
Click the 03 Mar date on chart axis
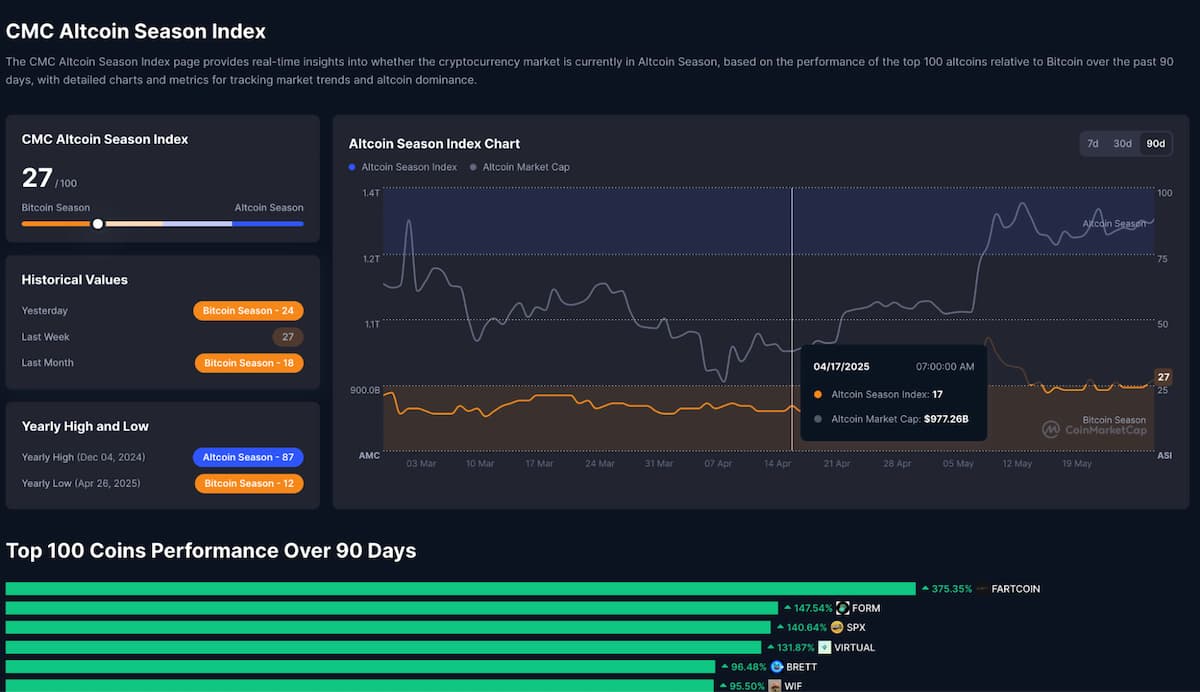(421, 464)
